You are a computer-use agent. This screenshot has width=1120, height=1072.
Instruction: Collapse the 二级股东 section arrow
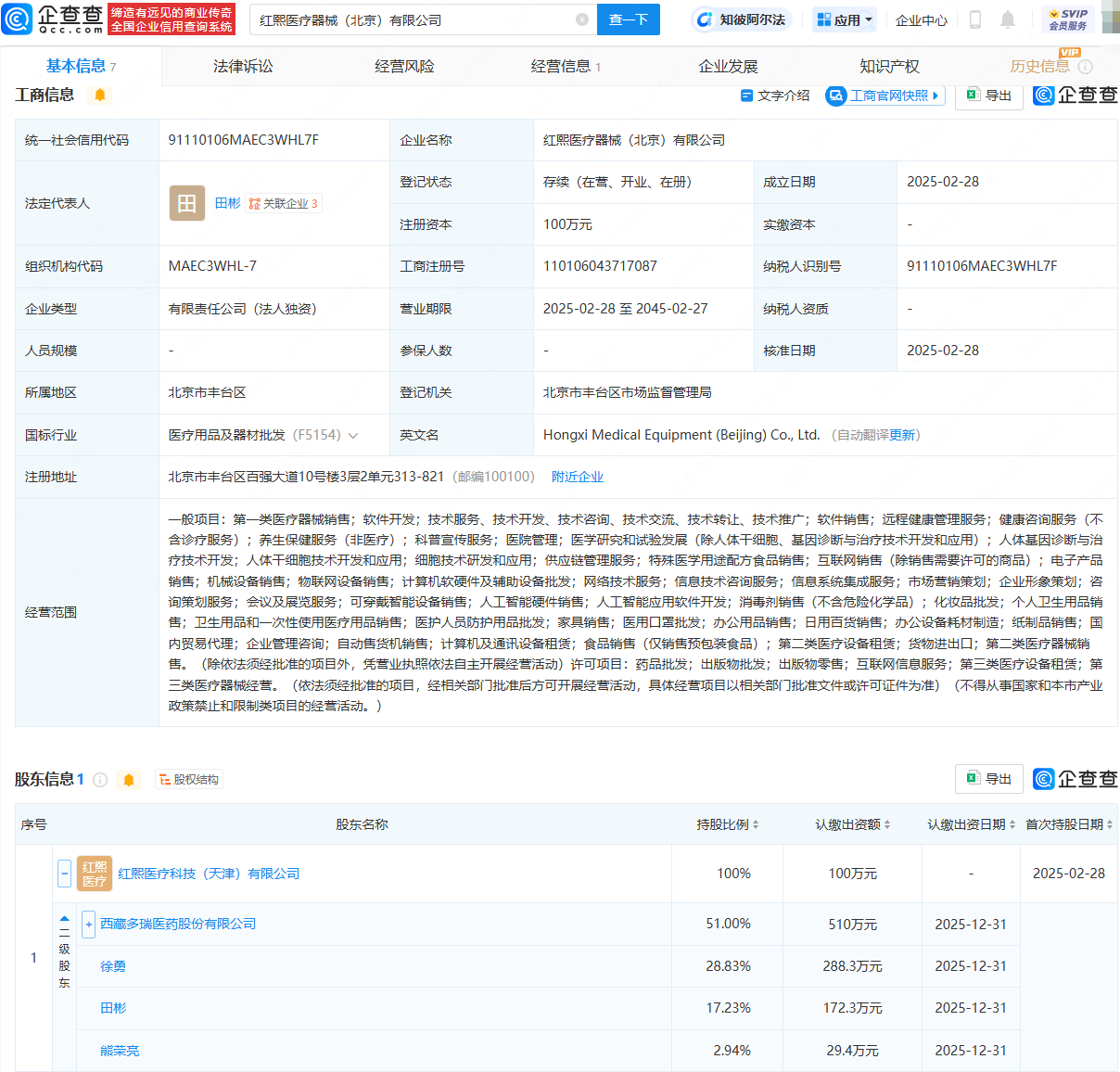point(65,918)
